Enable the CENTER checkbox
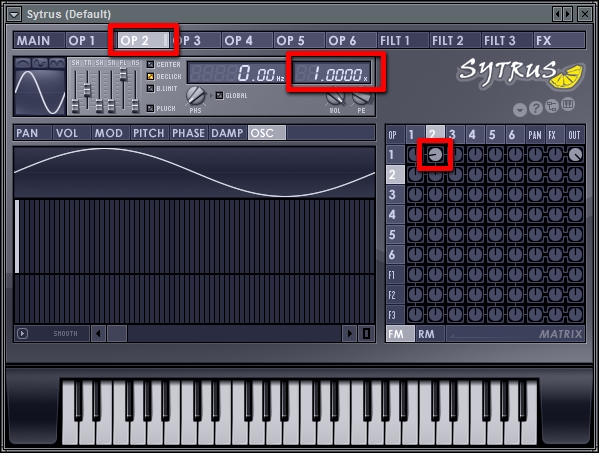Screen dimensions: 599x453 [x=151, y=65]
